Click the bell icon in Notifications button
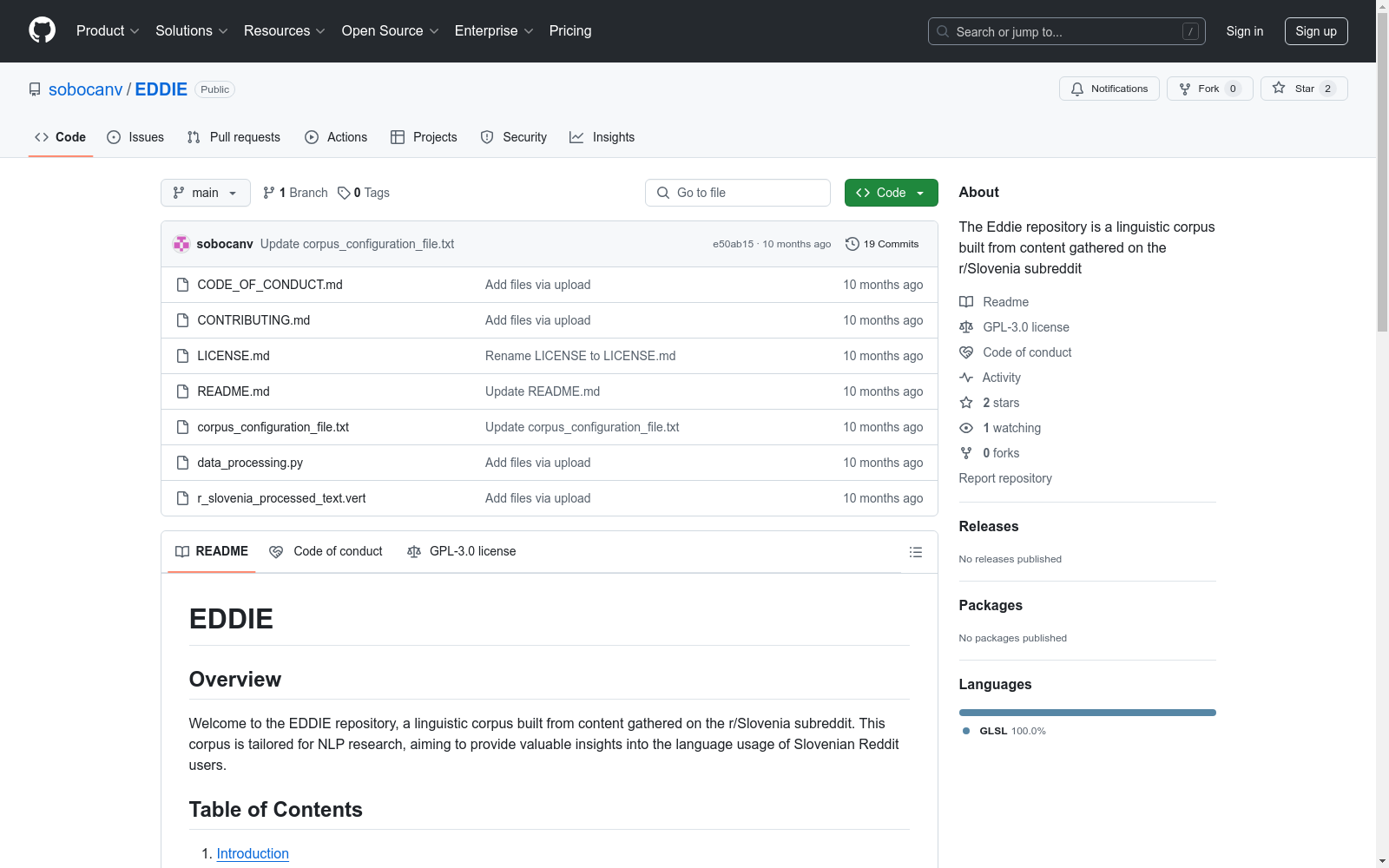The width and height of the screenshot is (1389, 868). coord(1077,89)
